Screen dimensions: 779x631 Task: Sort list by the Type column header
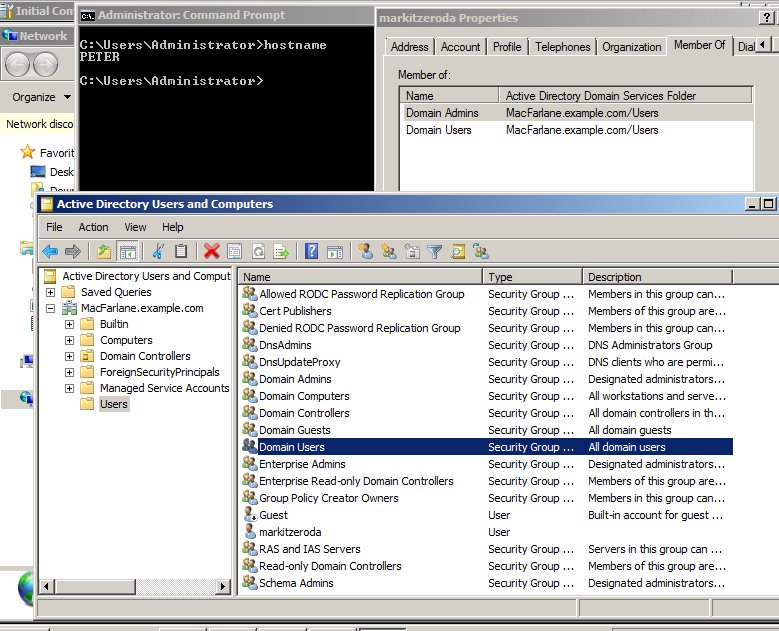click(532, 277)
